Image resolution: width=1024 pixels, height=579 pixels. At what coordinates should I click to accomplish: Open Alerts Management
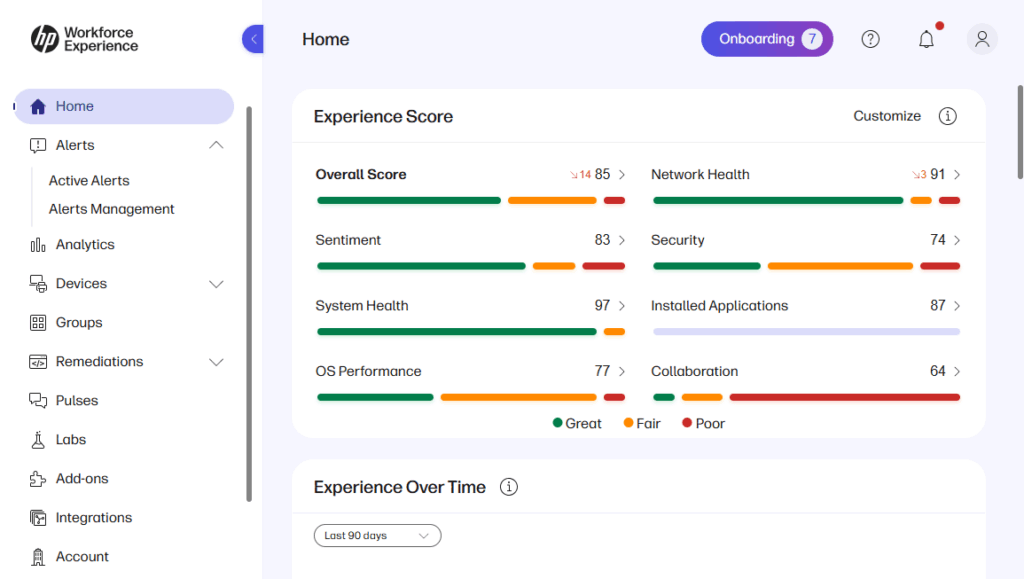(x=110, y=209)
